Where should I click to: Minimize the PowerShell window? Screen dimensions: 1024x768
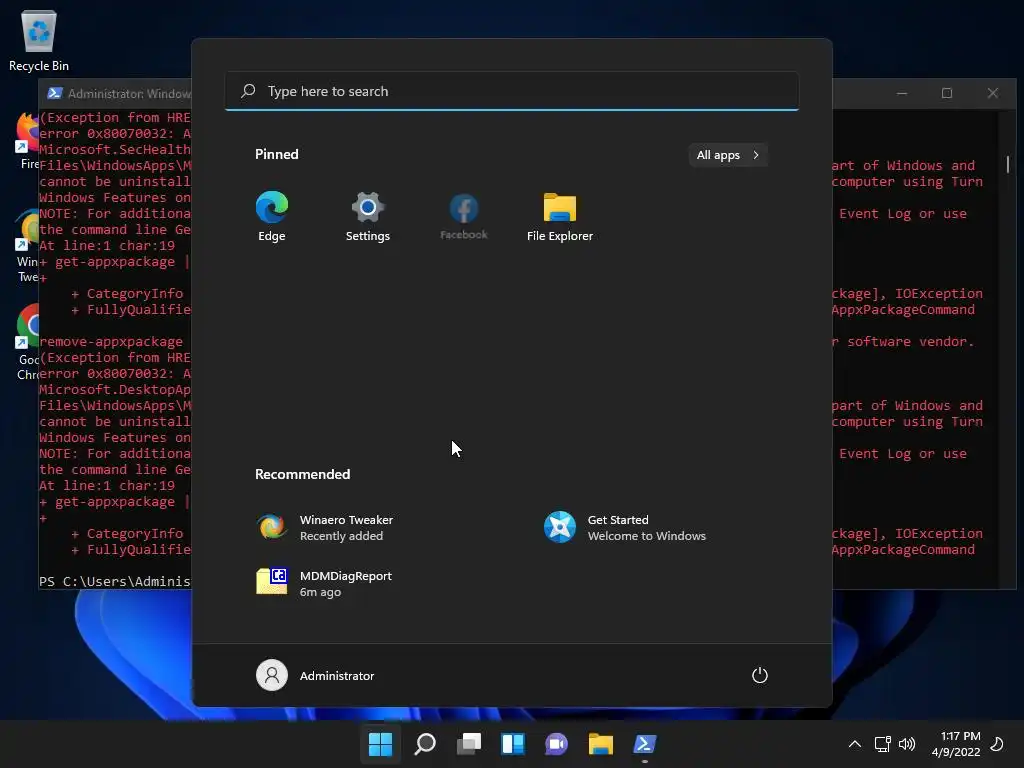pos(902,93)
